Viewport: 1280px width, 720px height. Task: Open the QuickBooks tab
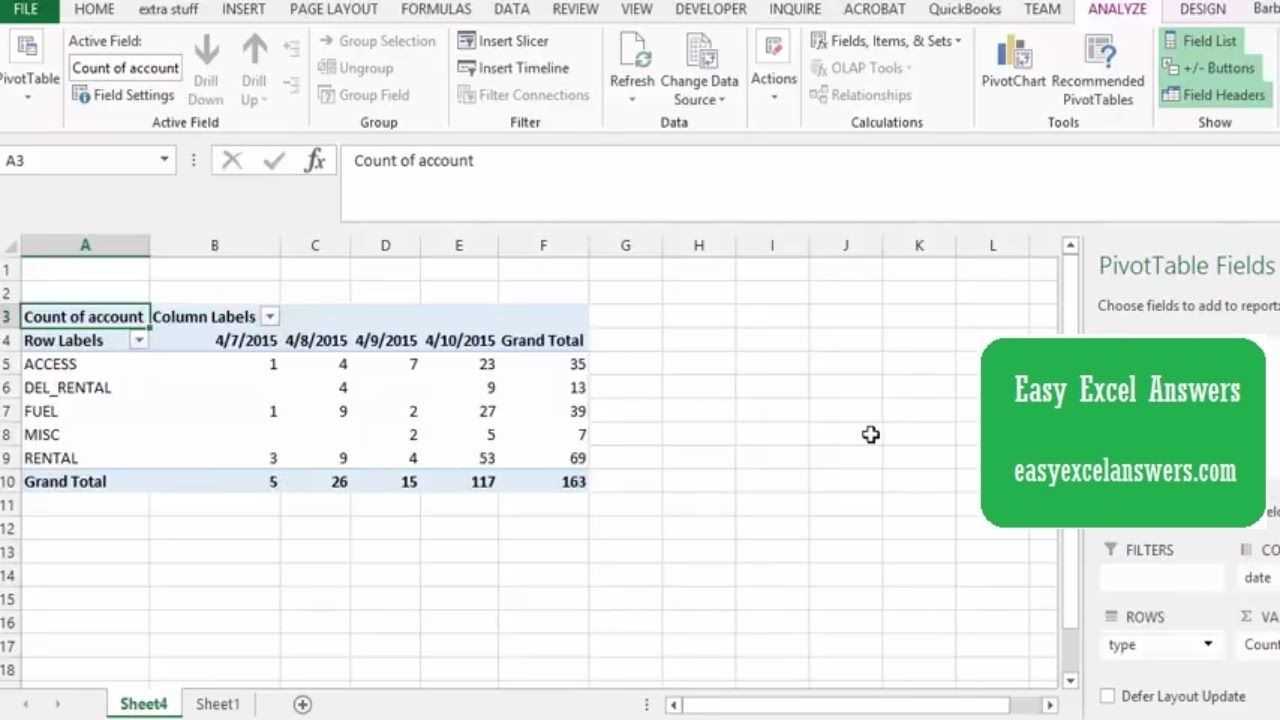pyautogui.click(x=964, y=9)
